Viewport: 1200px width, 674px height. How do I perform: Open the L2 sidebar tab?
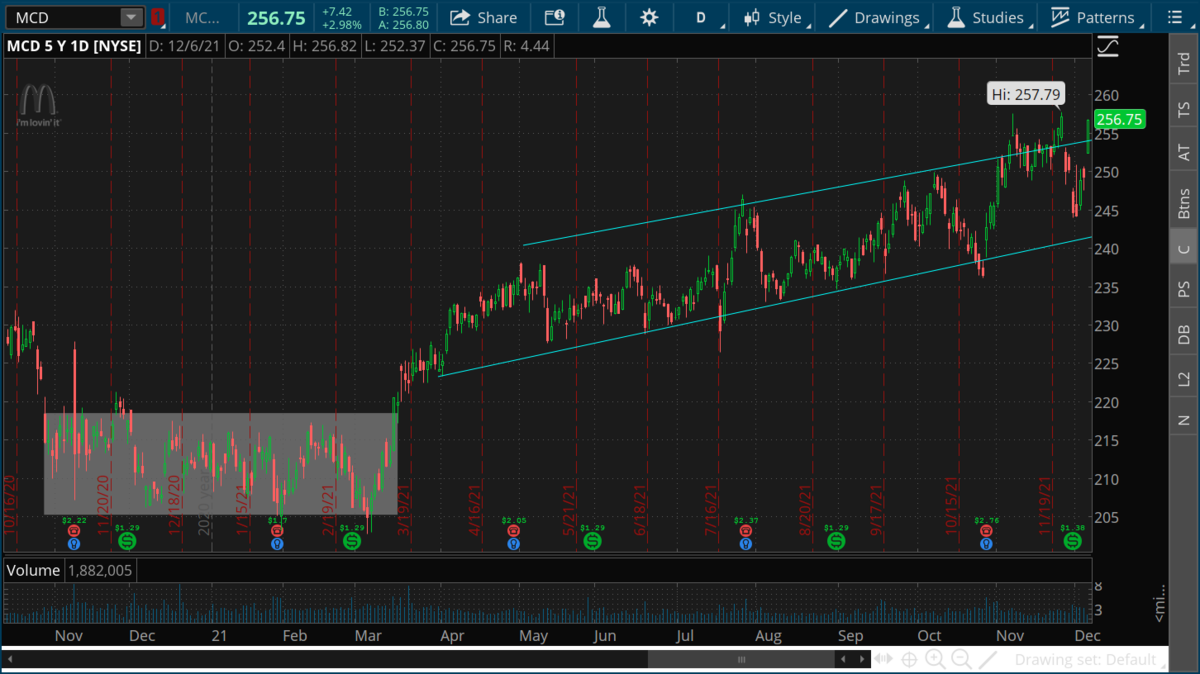[1184, 379]
